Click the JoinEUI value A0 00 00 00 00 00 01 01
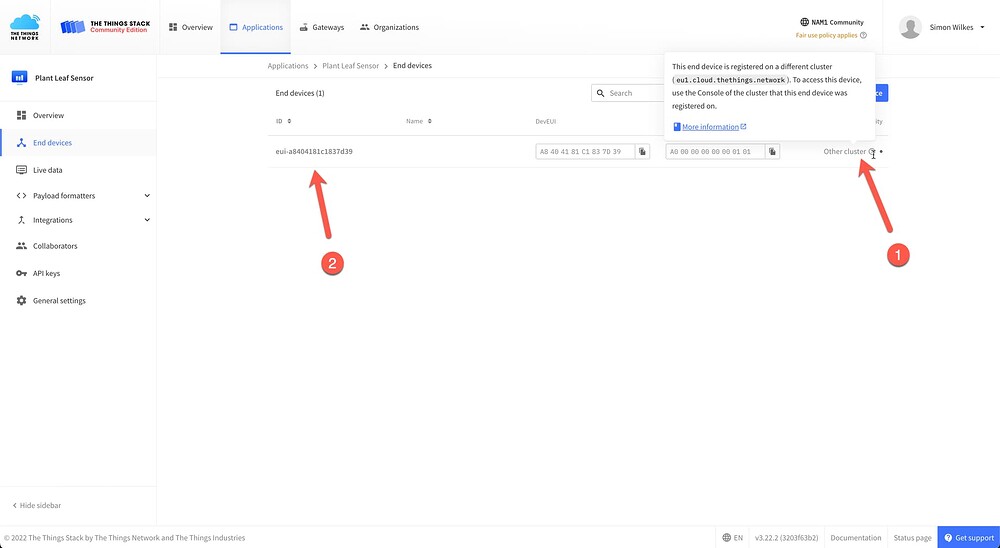This screenshot has width=1000, height=548. tap(714, 152)
